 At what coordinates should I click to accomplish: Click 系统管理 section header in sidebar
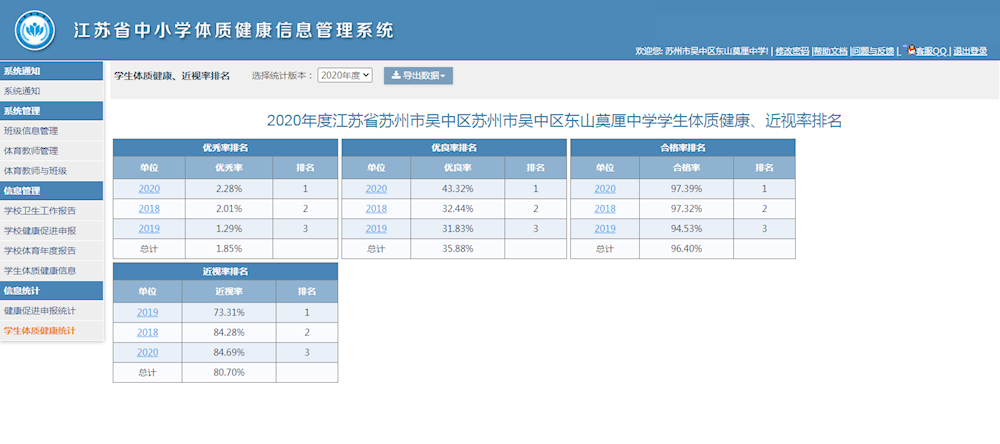click(51, 111)
